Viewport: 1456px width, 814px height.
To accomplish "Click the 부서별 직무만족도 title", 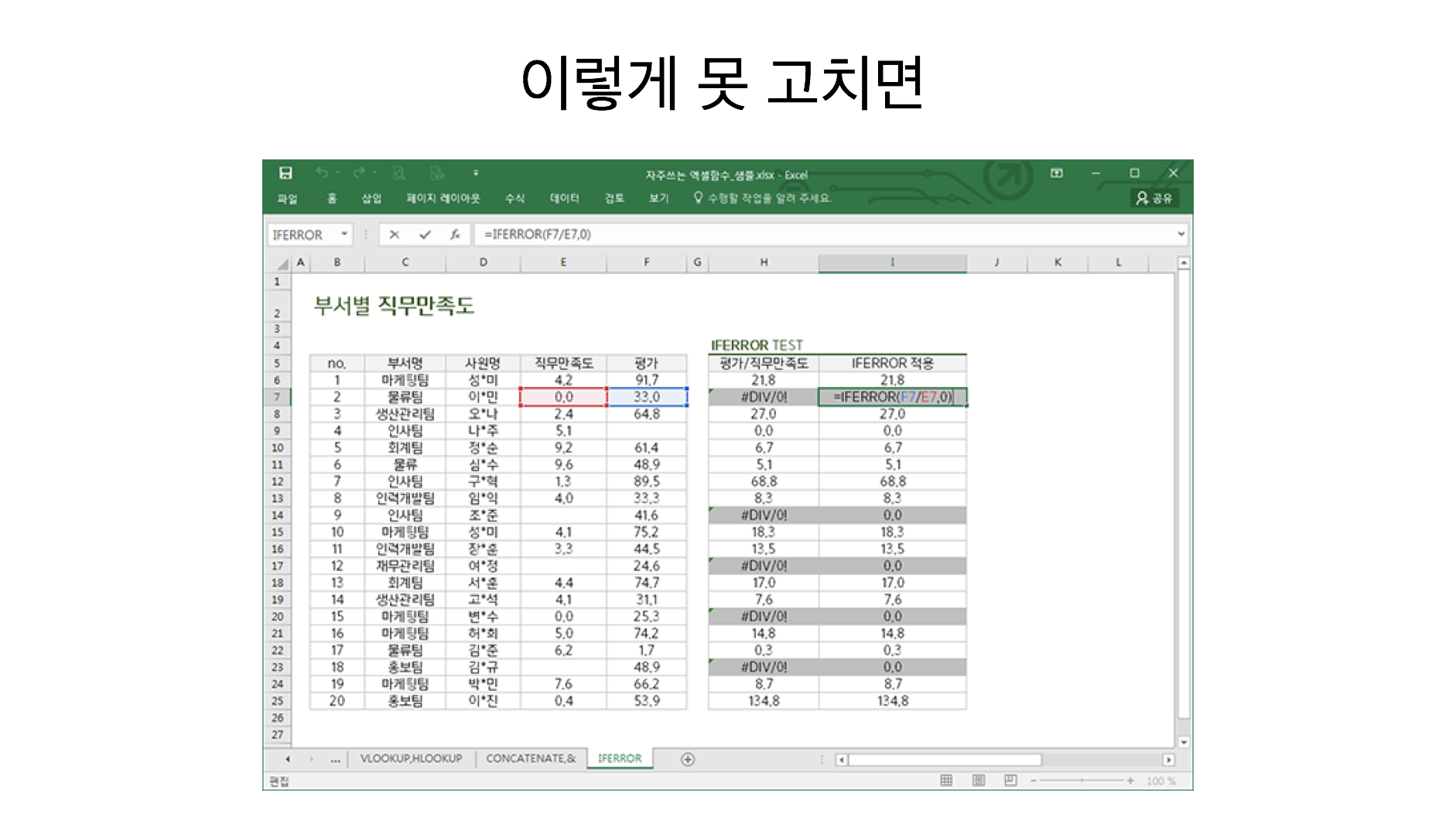I will click(394, 306).
